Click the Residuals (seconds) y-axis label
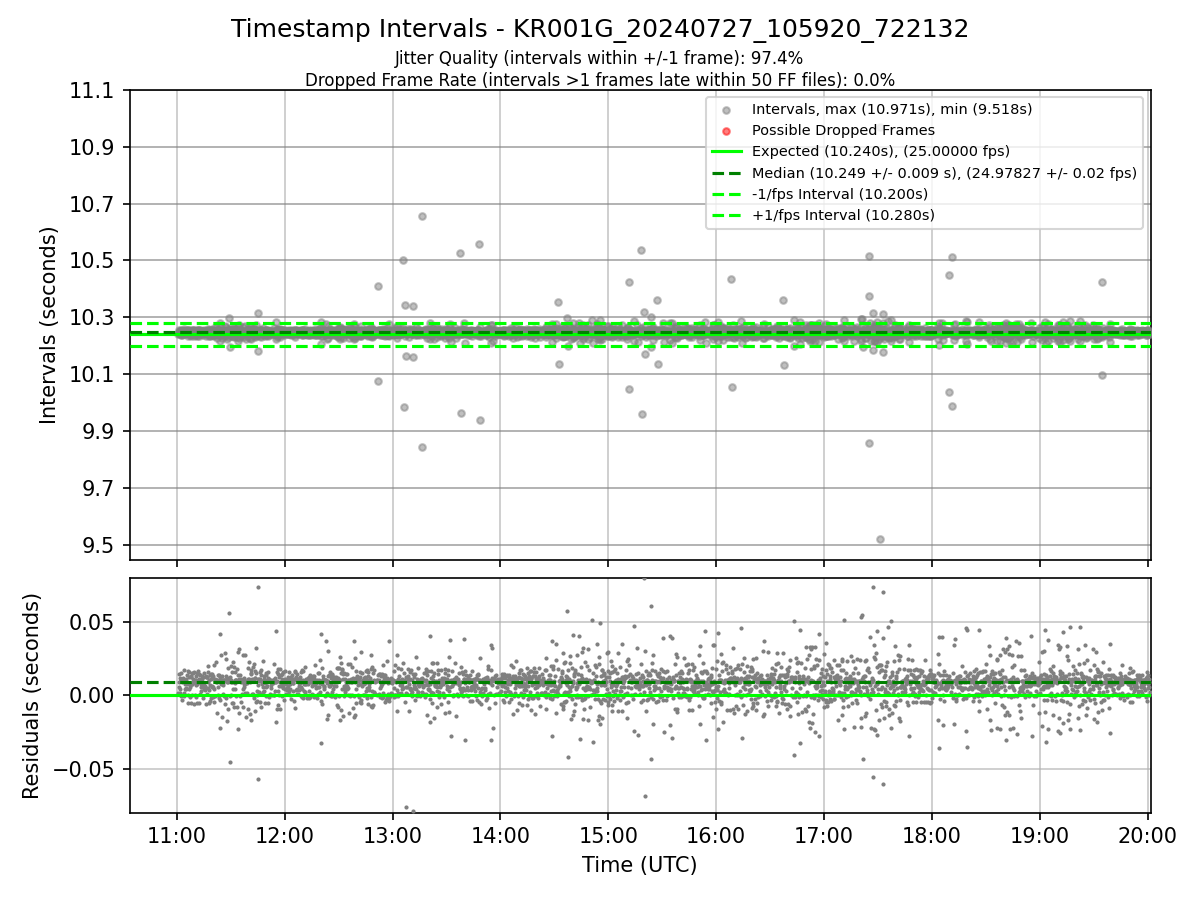 tap(31, 696)
